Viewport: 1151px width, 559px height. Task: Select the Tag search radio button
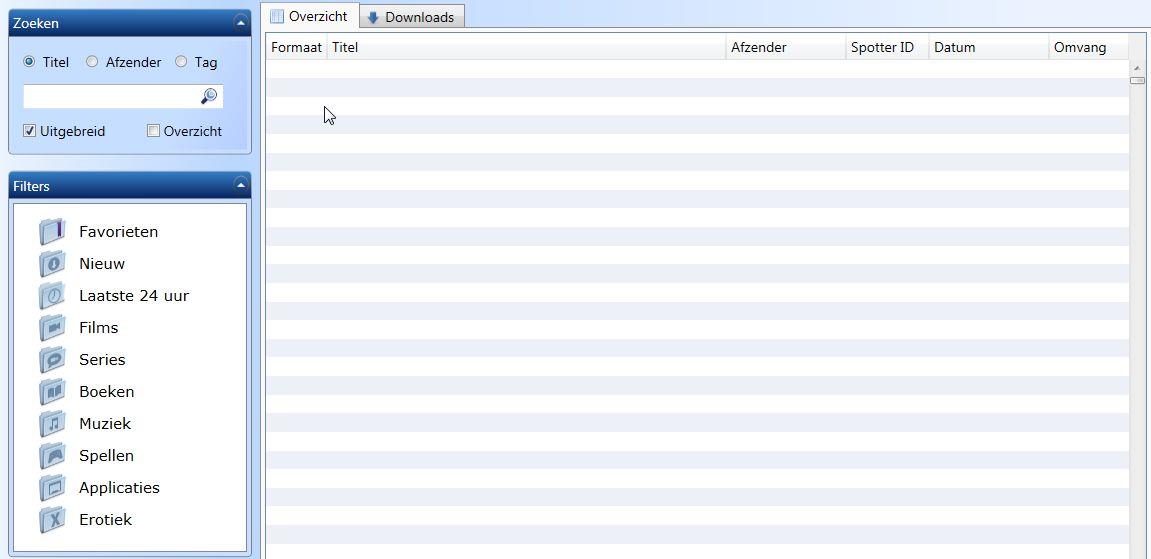tap(181, 62)
